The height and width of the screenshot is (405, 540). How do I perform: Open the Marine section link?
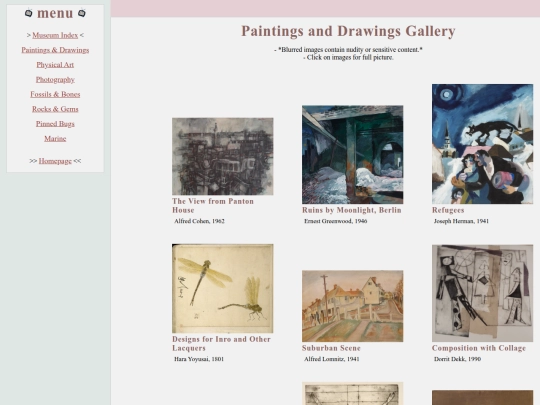[x=55, y=139]
